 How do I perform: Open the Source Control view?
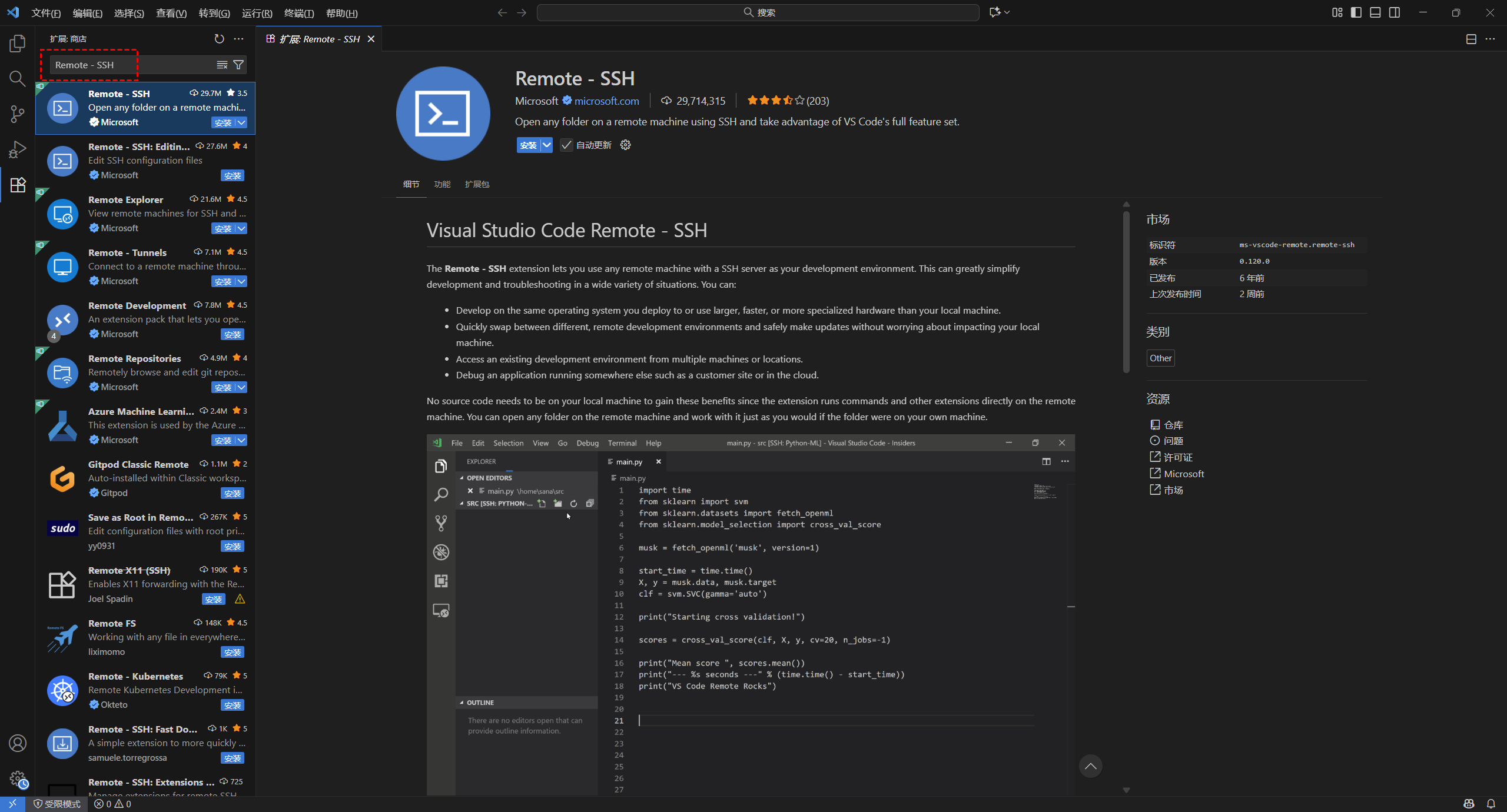coord(18,114)
